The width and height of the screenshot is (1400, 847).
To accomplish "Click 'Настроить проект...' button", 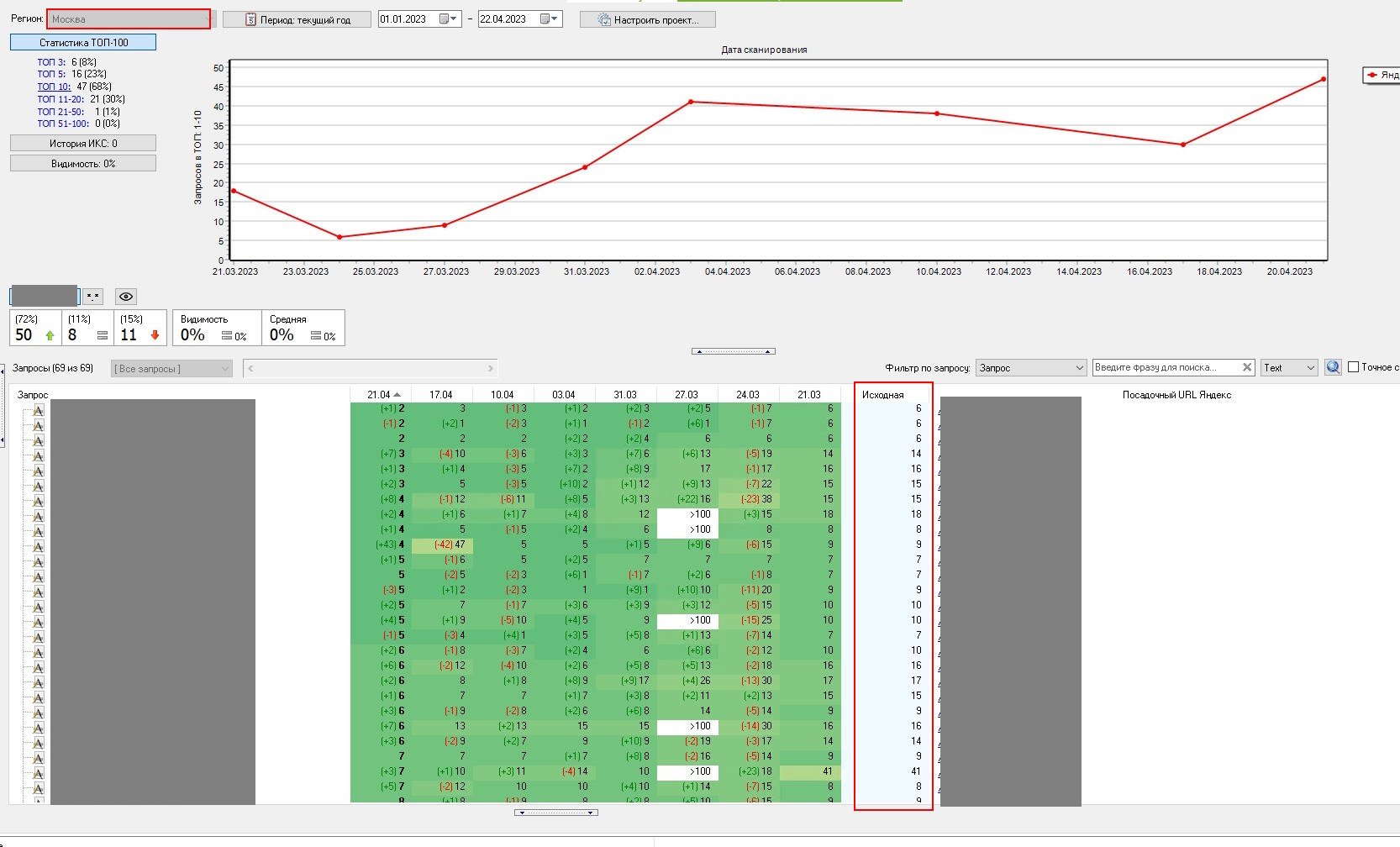I will point(648,19).
